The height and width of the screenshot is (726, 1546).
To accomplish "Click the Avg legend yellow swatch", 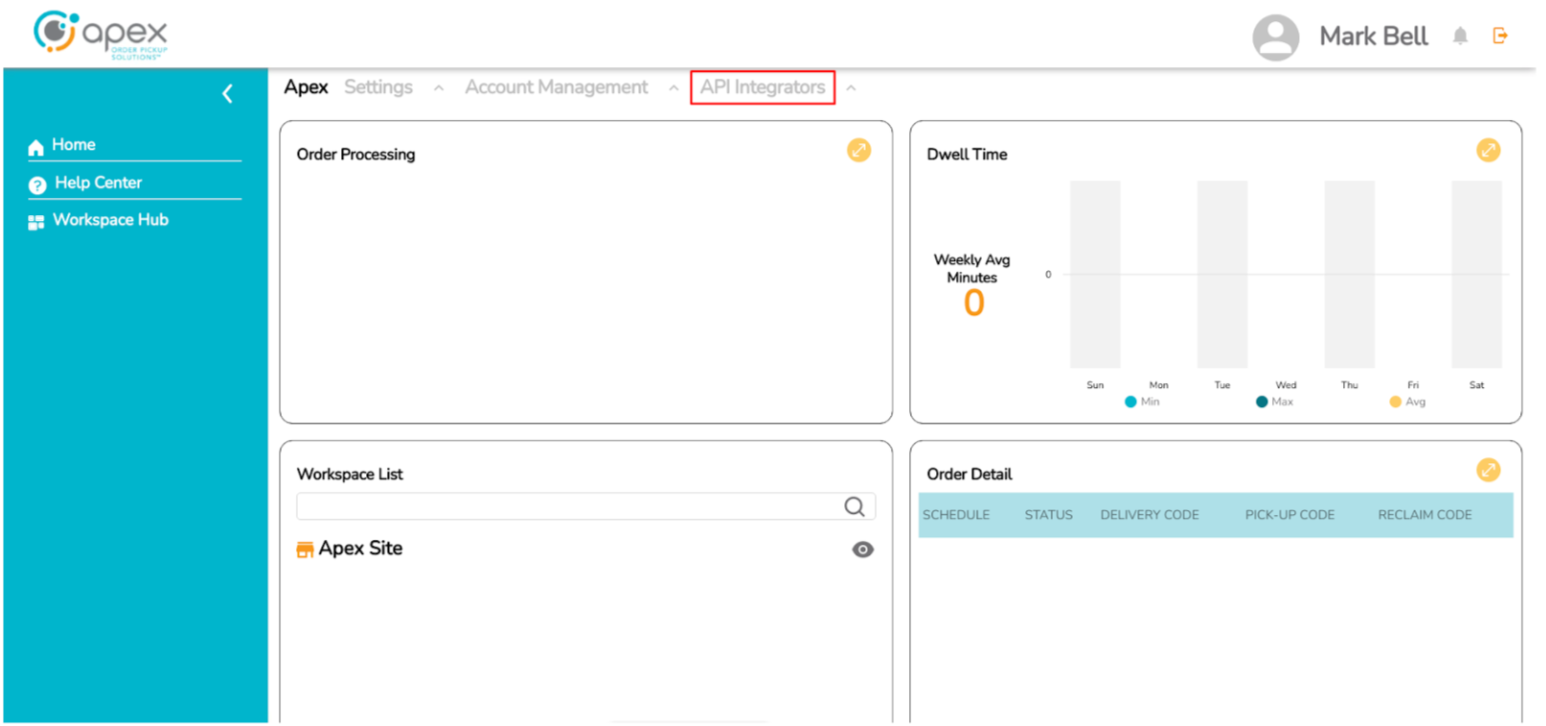I will pyautogui.click(x=1395, y=402).
